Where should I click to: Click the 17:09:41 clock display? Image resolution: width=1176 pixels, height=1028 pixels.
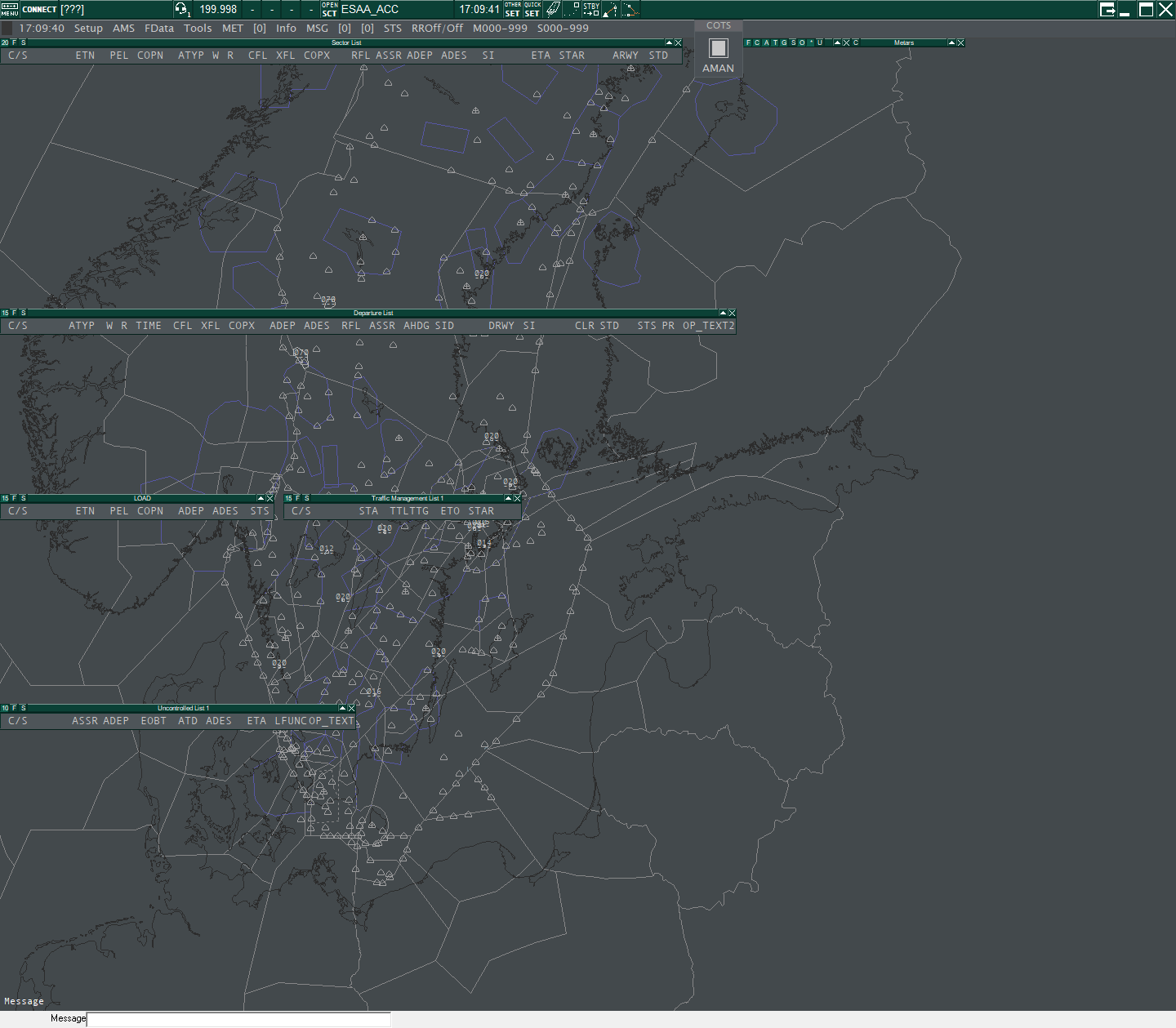coord(479,10)
